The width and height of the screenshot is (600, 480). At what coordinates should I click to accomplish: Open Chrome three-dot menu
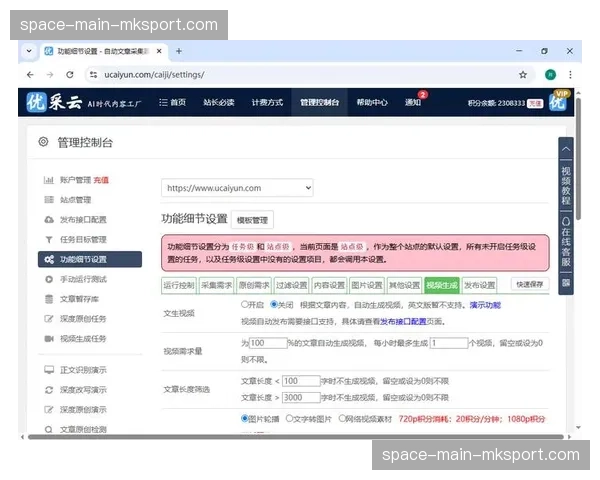[x=570, y=75]
